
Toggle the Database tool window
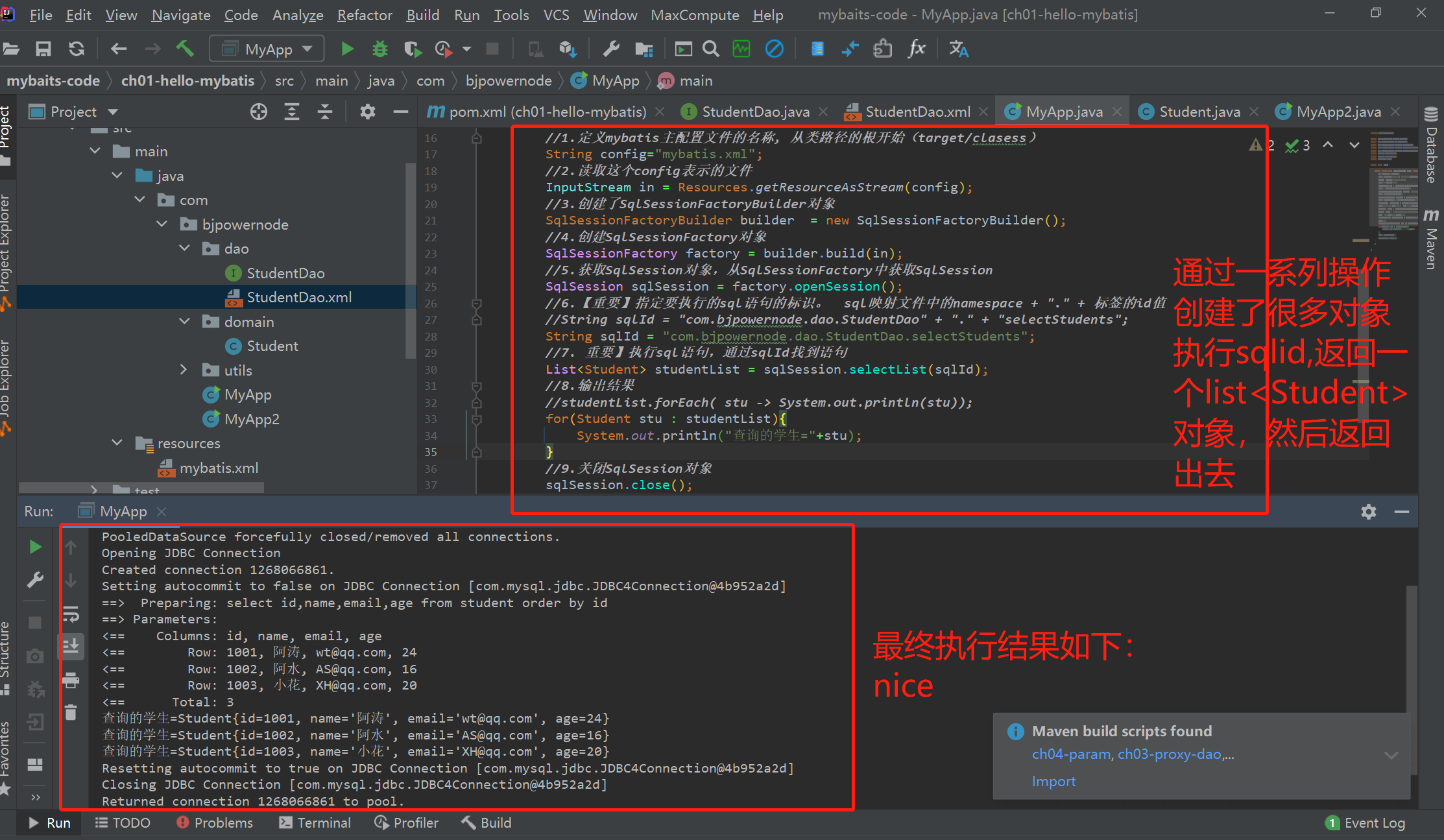[x=1431, y=146]
